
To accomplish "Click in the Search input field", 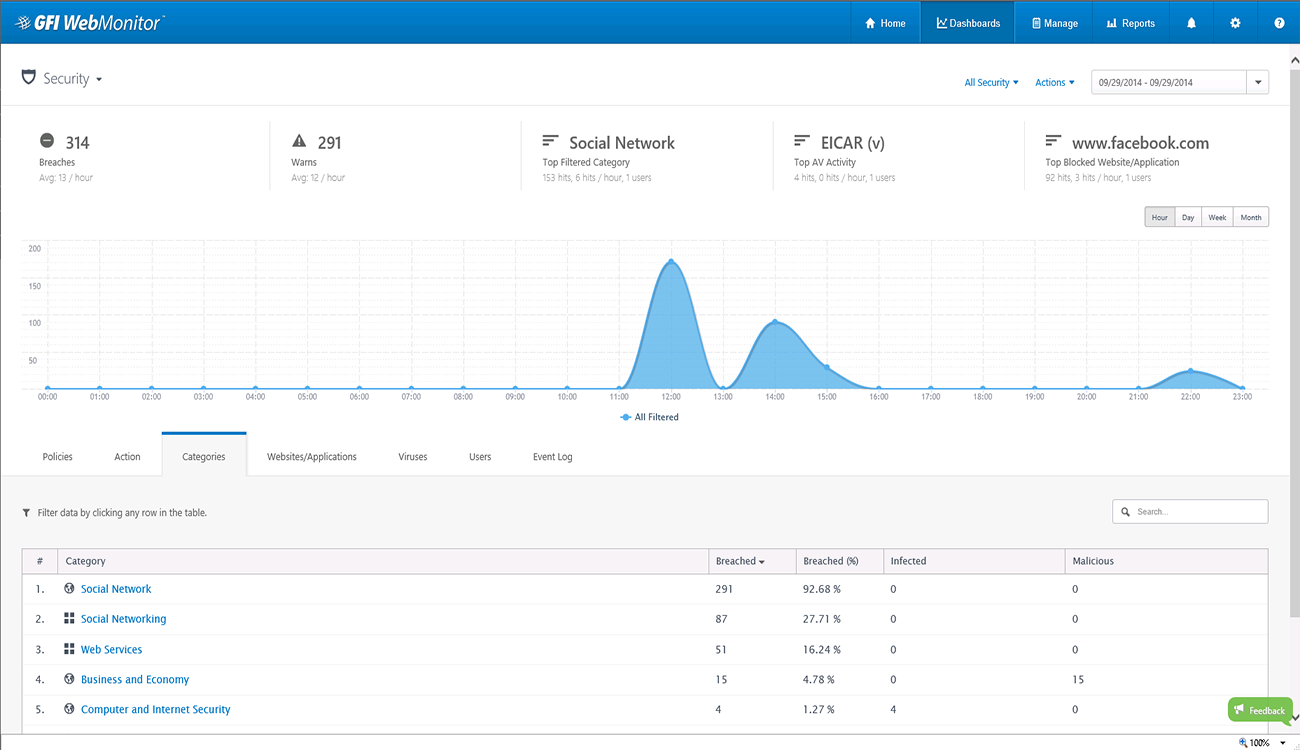I will coord(1190,511).
